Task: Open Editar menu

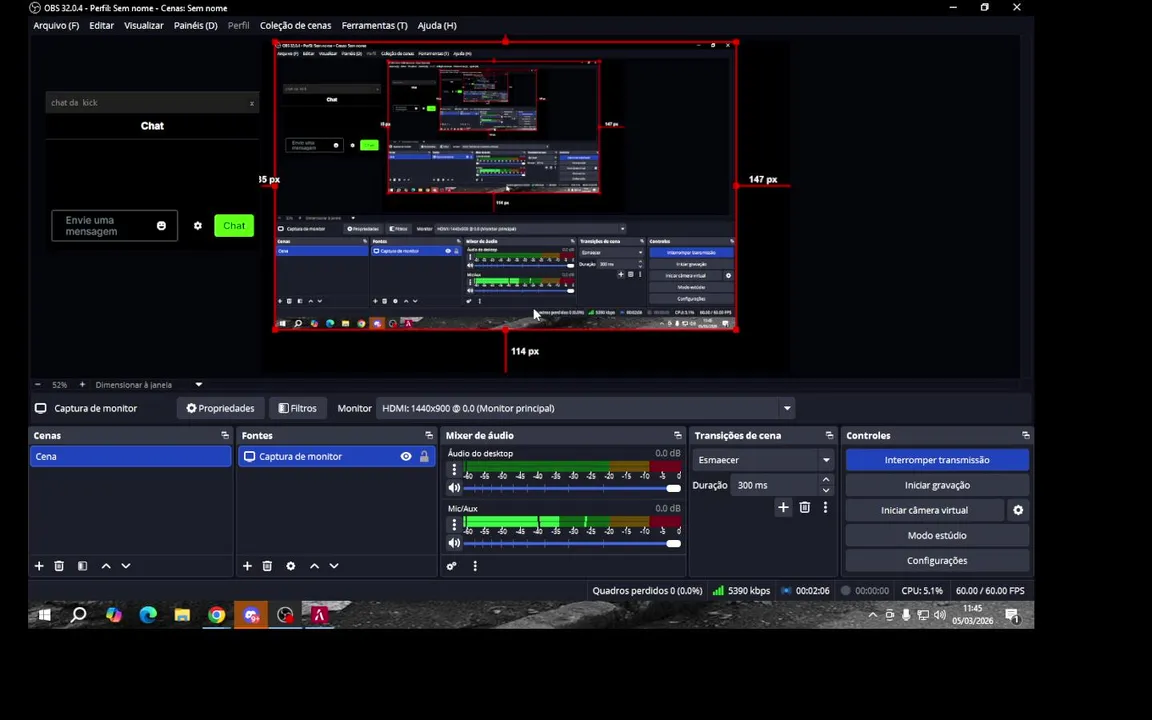Action: point(101,25)
